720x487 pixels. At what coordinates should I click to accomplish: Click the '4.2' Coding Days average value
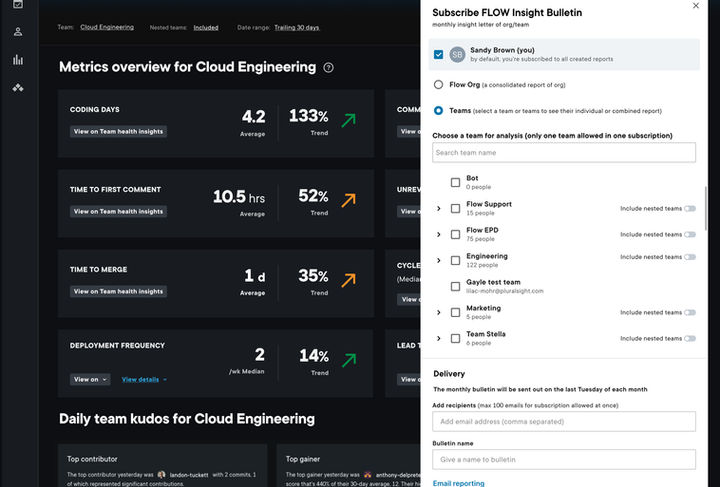pos(253,117)
